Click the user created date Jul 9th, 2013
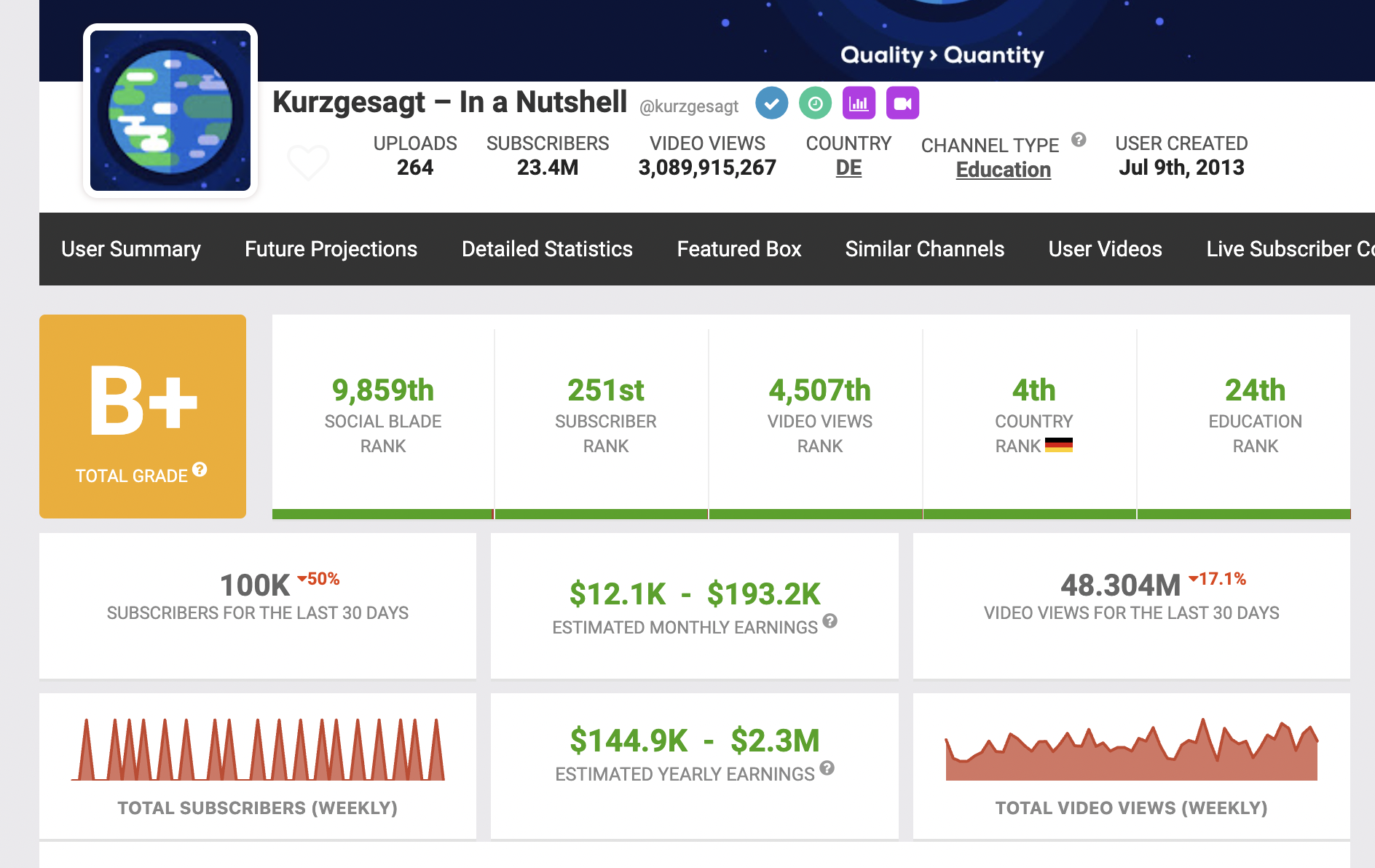Image resolution: width=1375 pixels, height=868 pixels. (1181, 167)
